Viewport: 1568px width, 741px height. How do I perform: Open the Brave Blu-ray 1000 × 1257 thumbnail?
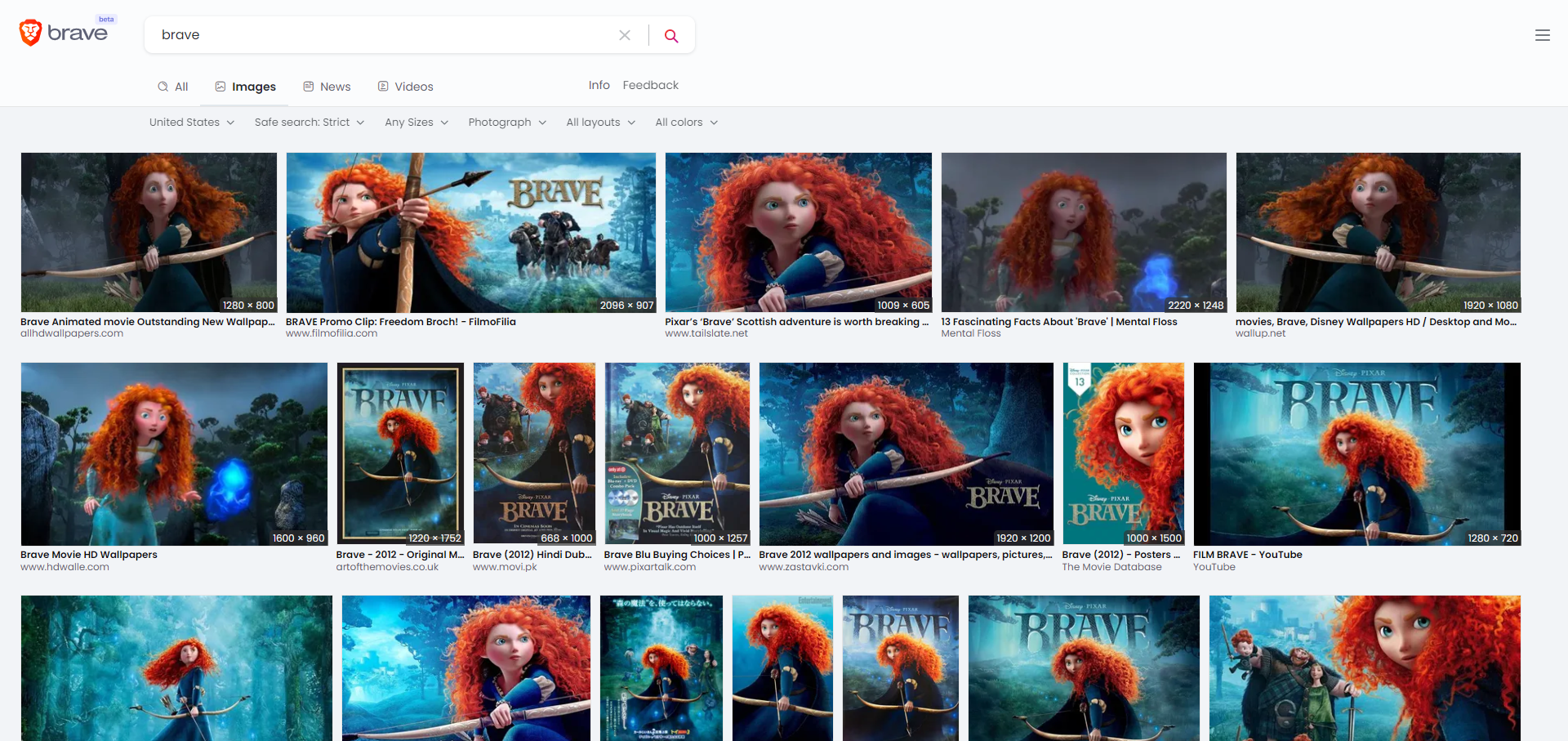point(677,454)
